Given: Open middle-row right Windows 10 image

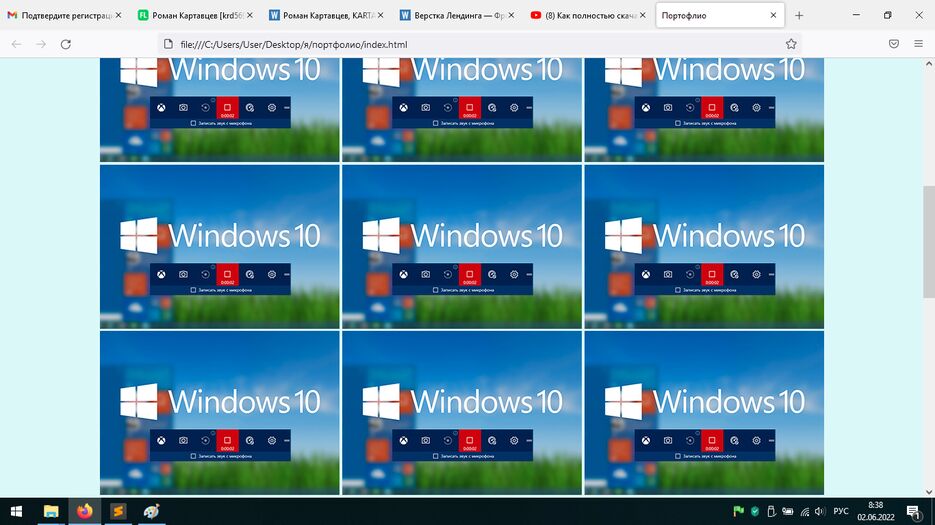Looking at the screenshot, I should pyautogui.click(x=704, y=247).
